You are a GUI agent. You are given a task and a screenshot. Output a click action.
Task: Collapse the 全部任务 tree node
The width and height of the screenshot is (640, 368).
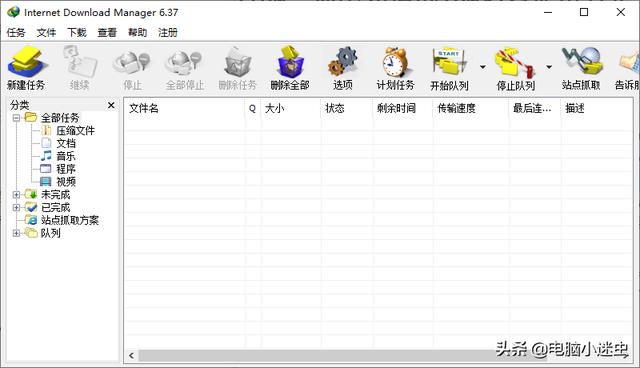point(16,118)
